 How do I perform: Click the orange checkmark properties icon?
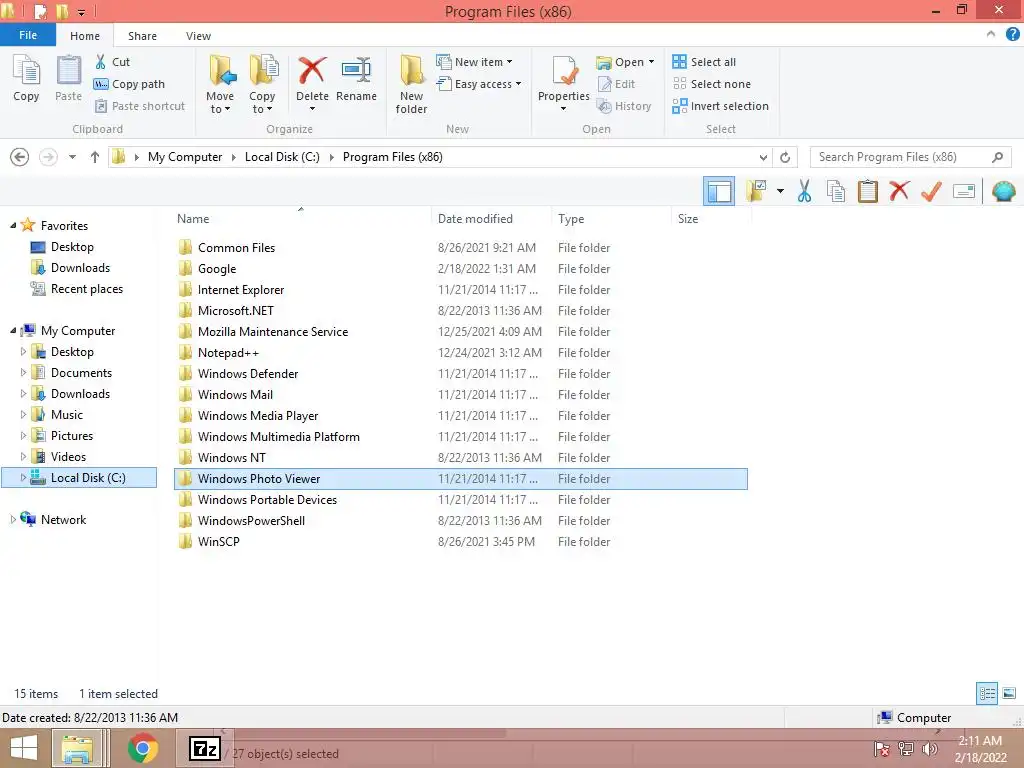[x=931, y=191]
